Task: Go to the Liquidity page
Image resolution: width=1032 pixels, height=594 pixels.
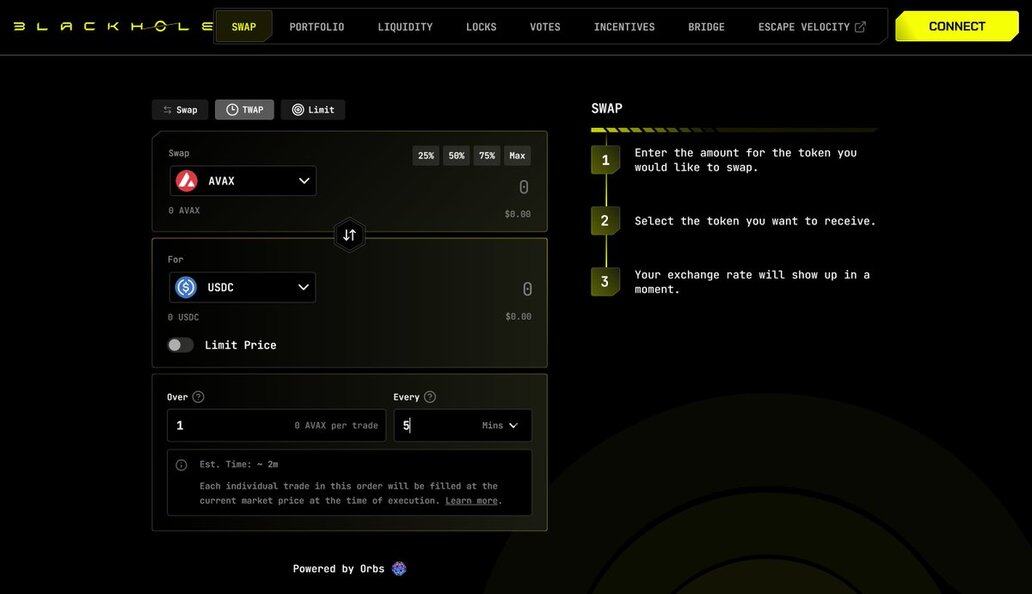Action: pos(405,27)
